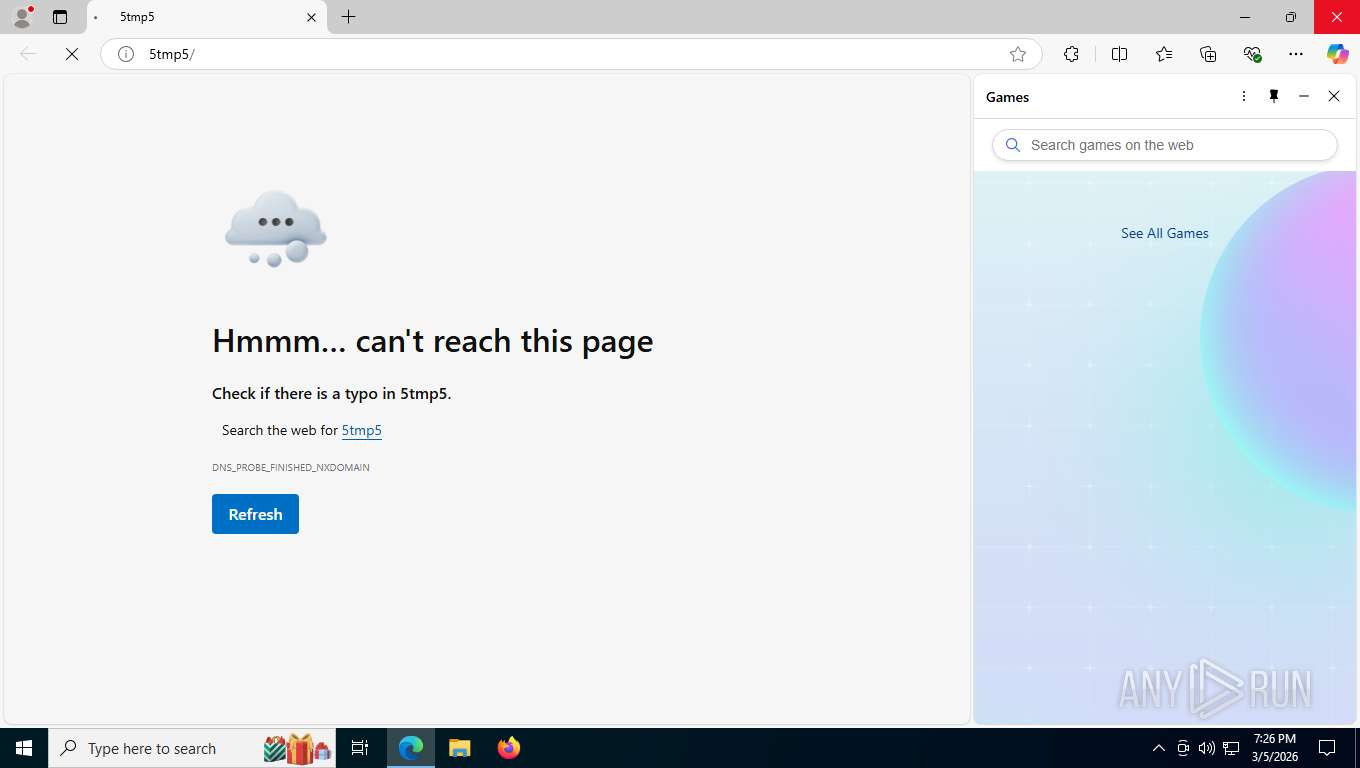Unpin the Games sidebar panel
1360x768 pixels.
pyautogui.click(x=1274, y=96)
